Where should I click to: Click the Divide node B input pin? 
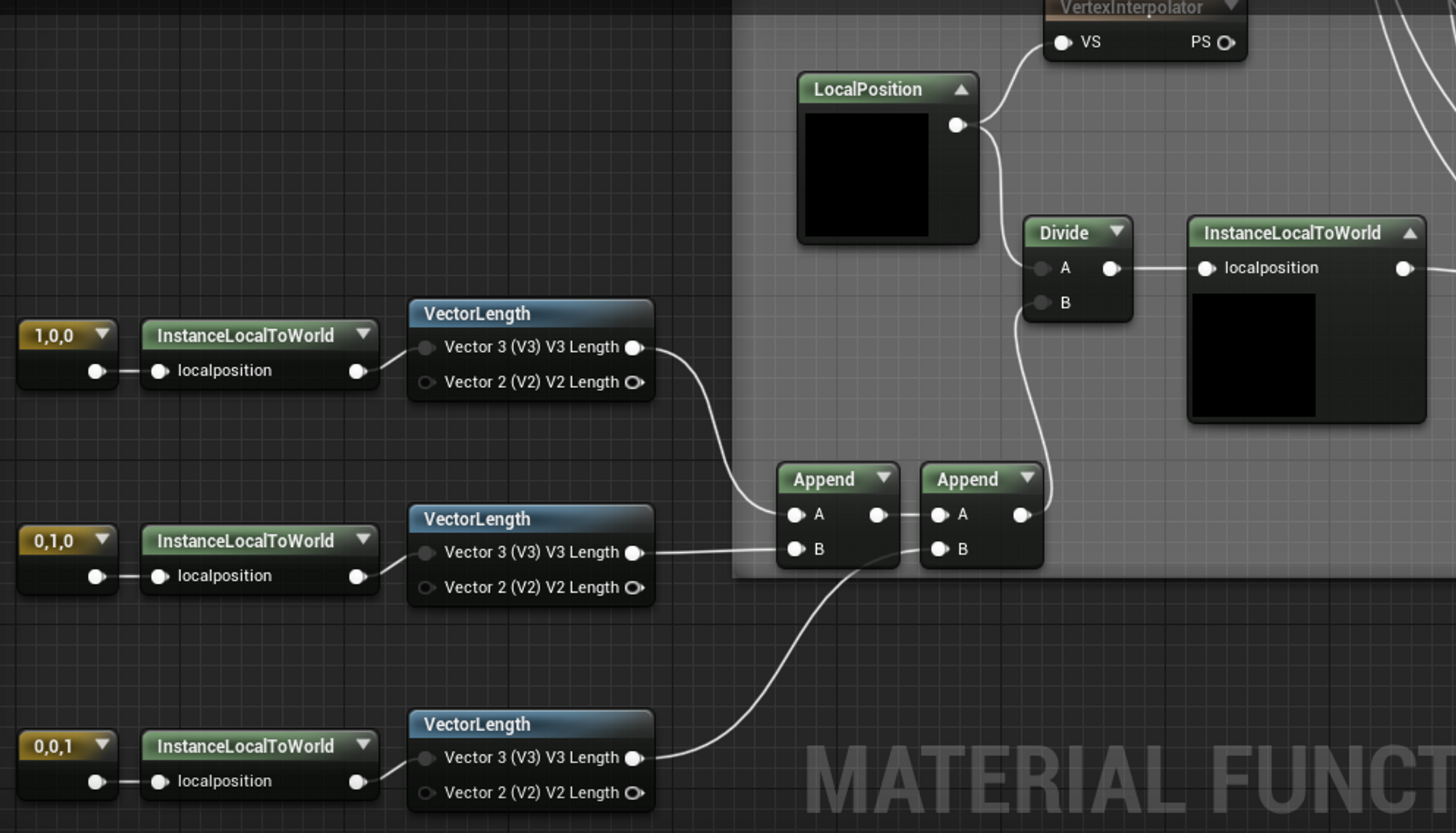(1042, 303)
